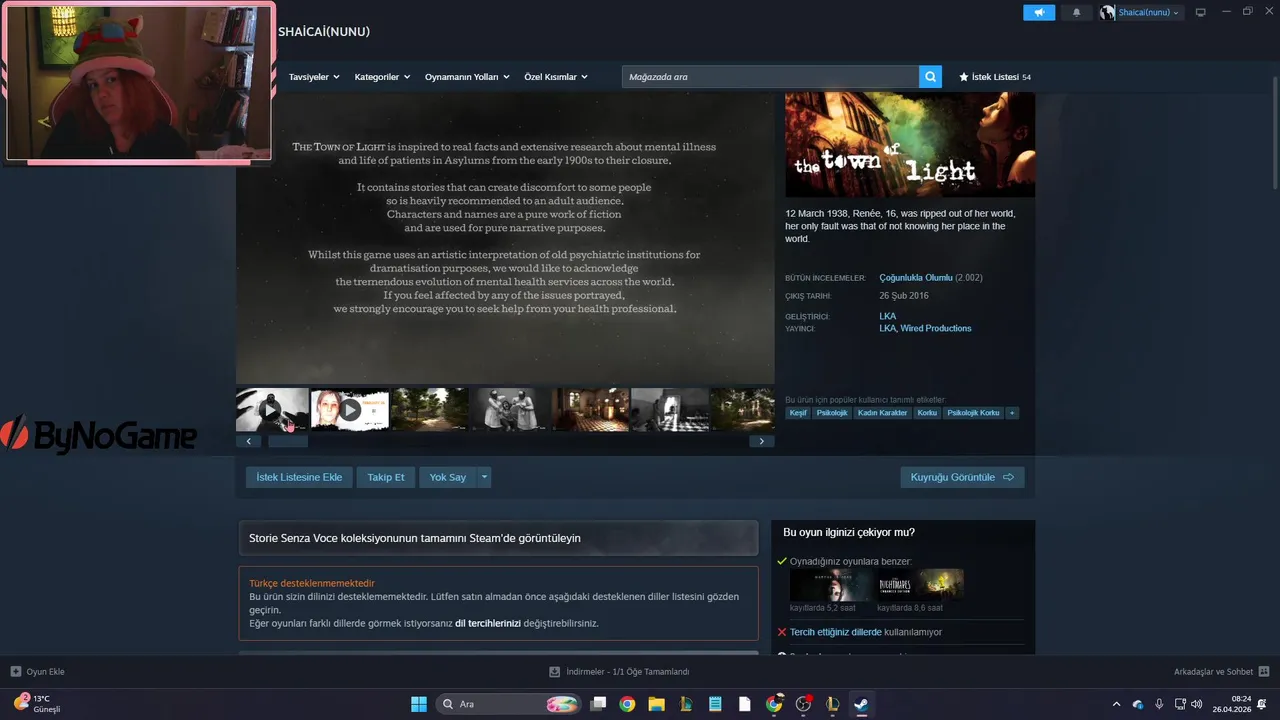Open the volume speaker tray icon
Screen dimensions: 1280x720
click(1198, 704)
